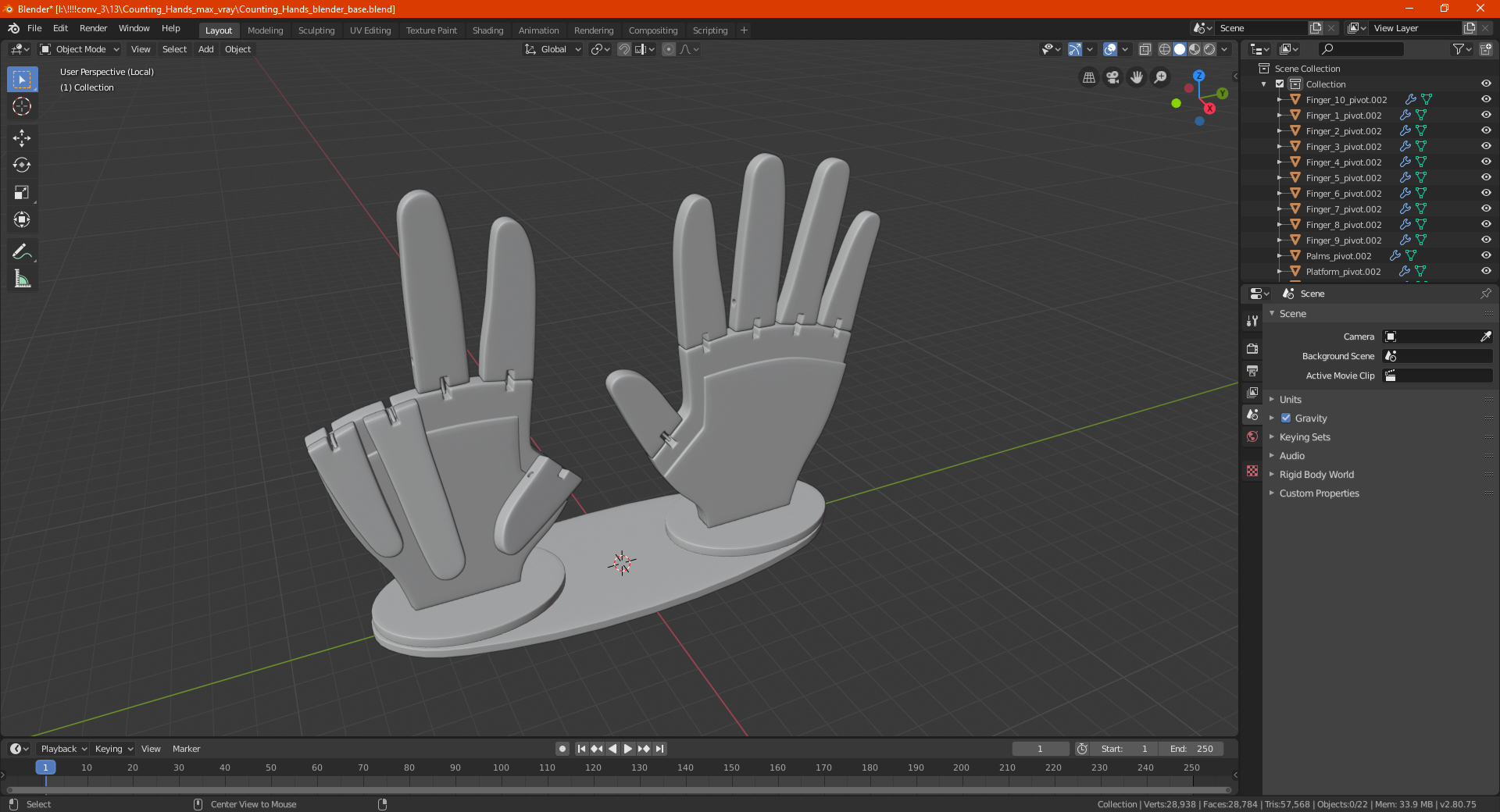This screenshot has width=1500, height=812.
Task: Select the Measure tool
Action: tap(22, 279)
